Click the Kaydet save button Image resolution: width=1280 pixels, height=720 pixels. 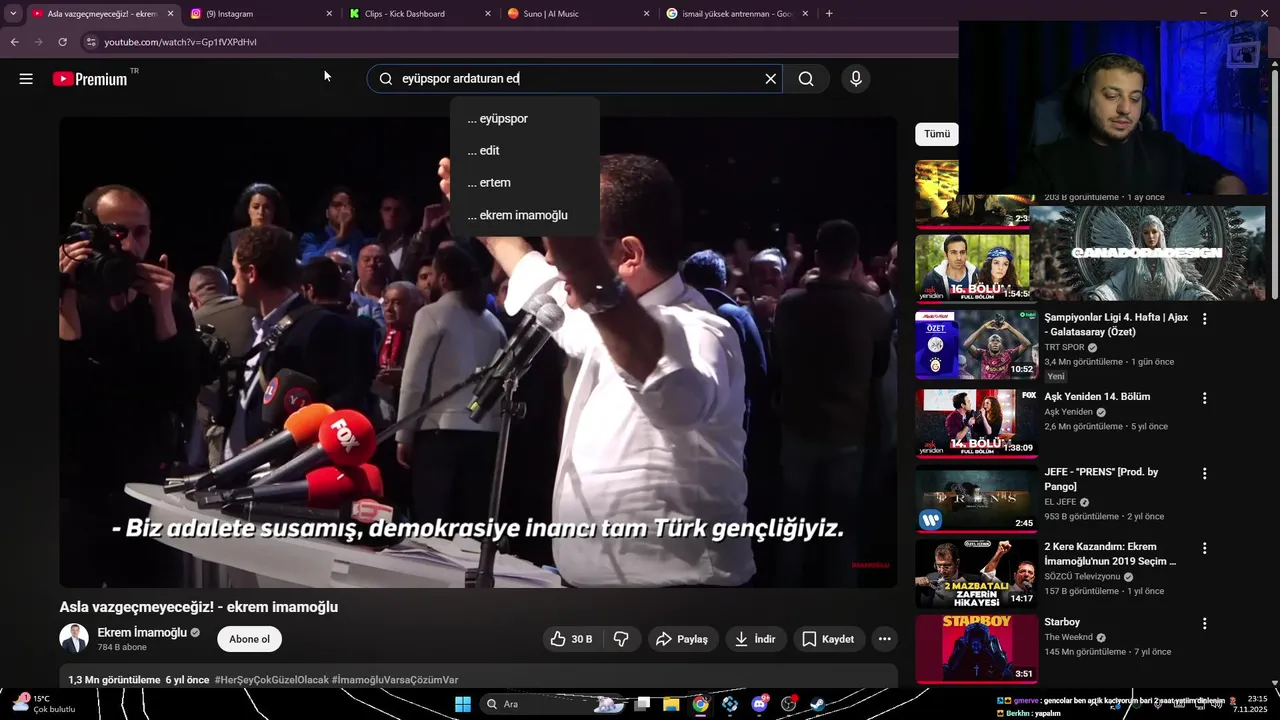(x=828, y=639)
